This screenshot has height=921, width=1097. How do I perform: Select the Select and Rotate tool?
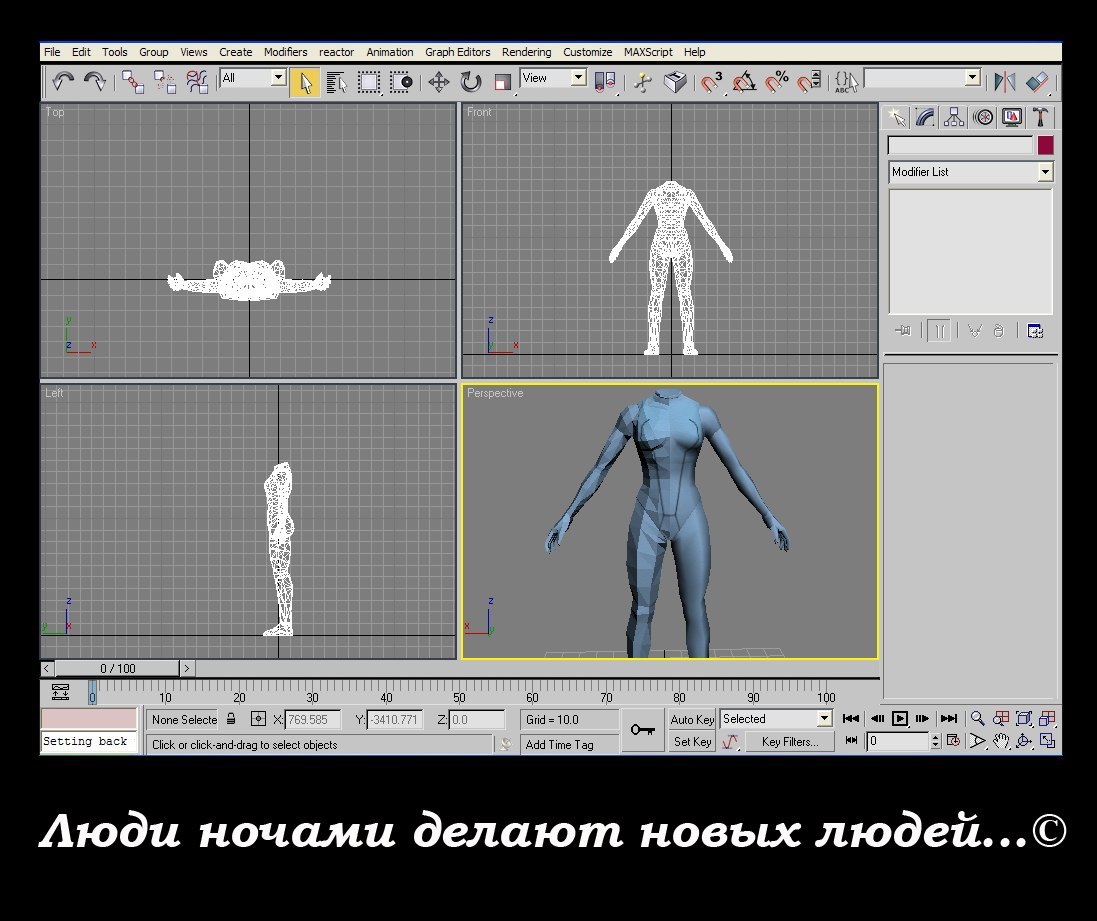pos(470,82)
